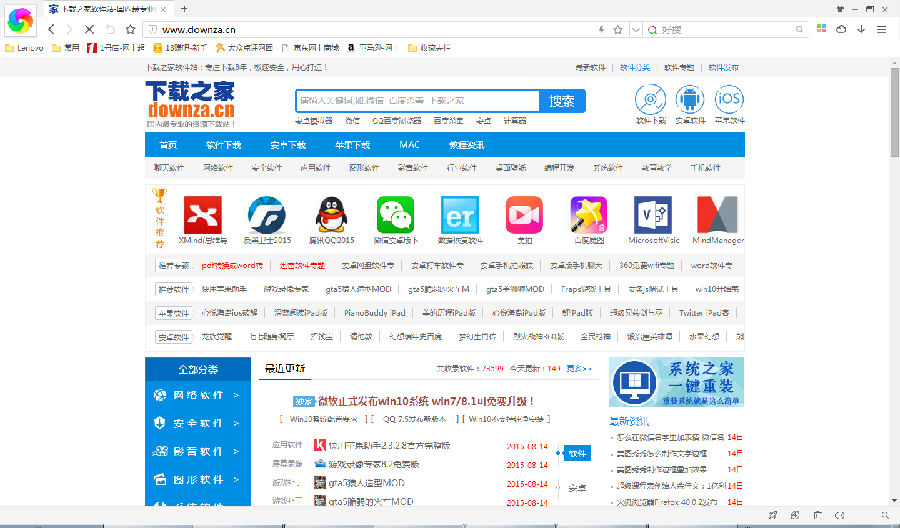Open the bookmark with the red '1' icon

(115, 48)
